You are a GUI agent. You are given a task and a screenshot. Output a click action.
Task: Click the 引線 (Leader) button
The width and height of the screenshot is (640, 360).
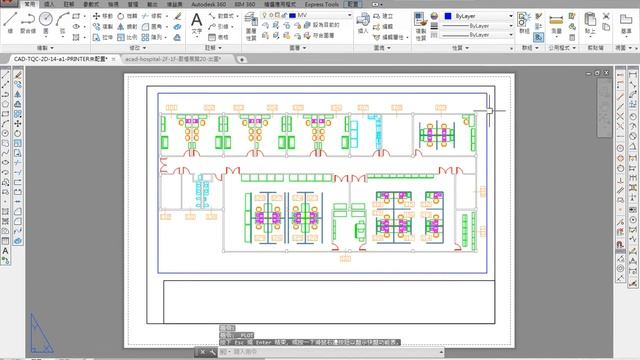point(219,27)
